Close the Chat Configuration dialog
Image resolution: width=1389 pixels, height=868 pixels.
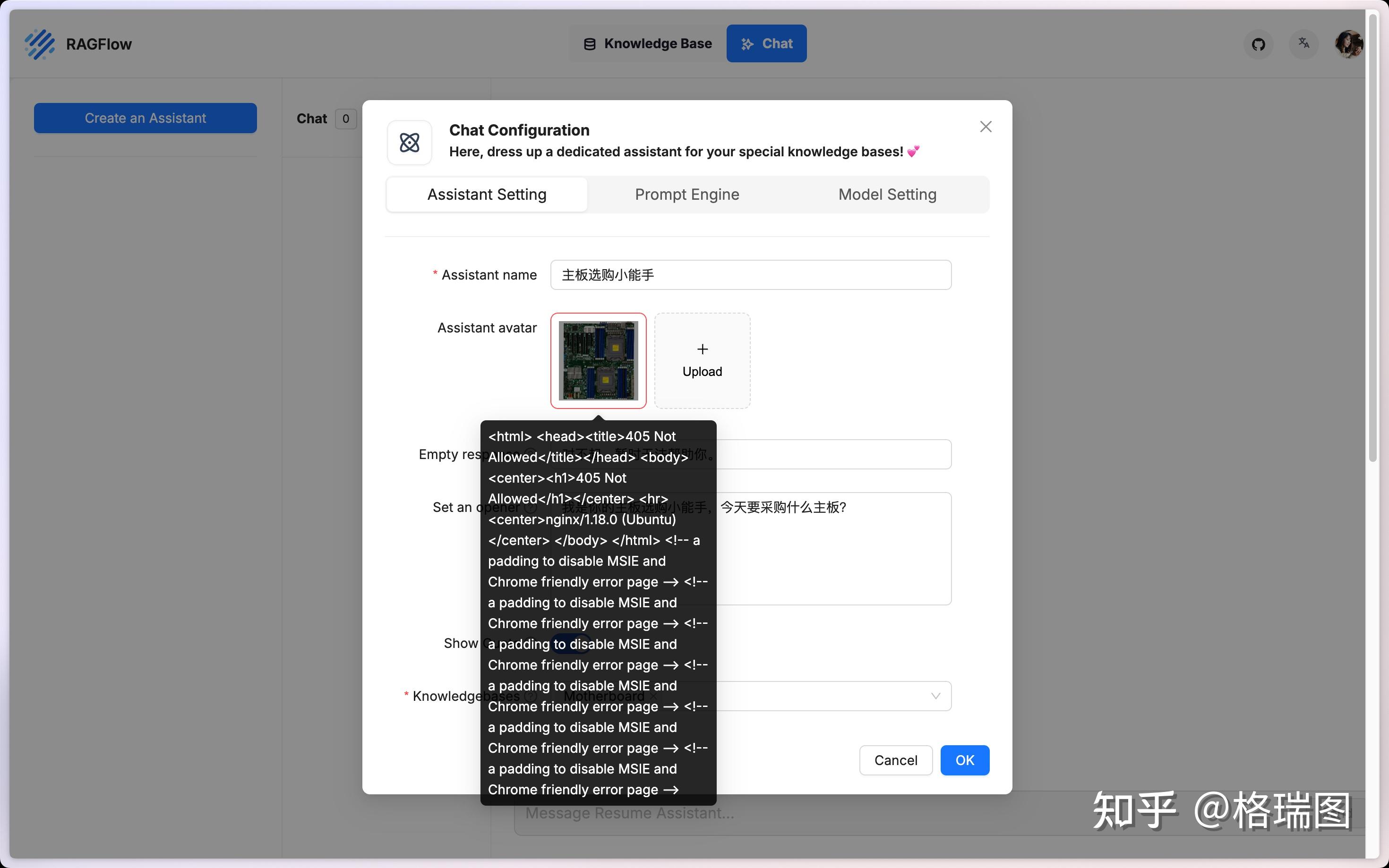click(x=986, y=127)
